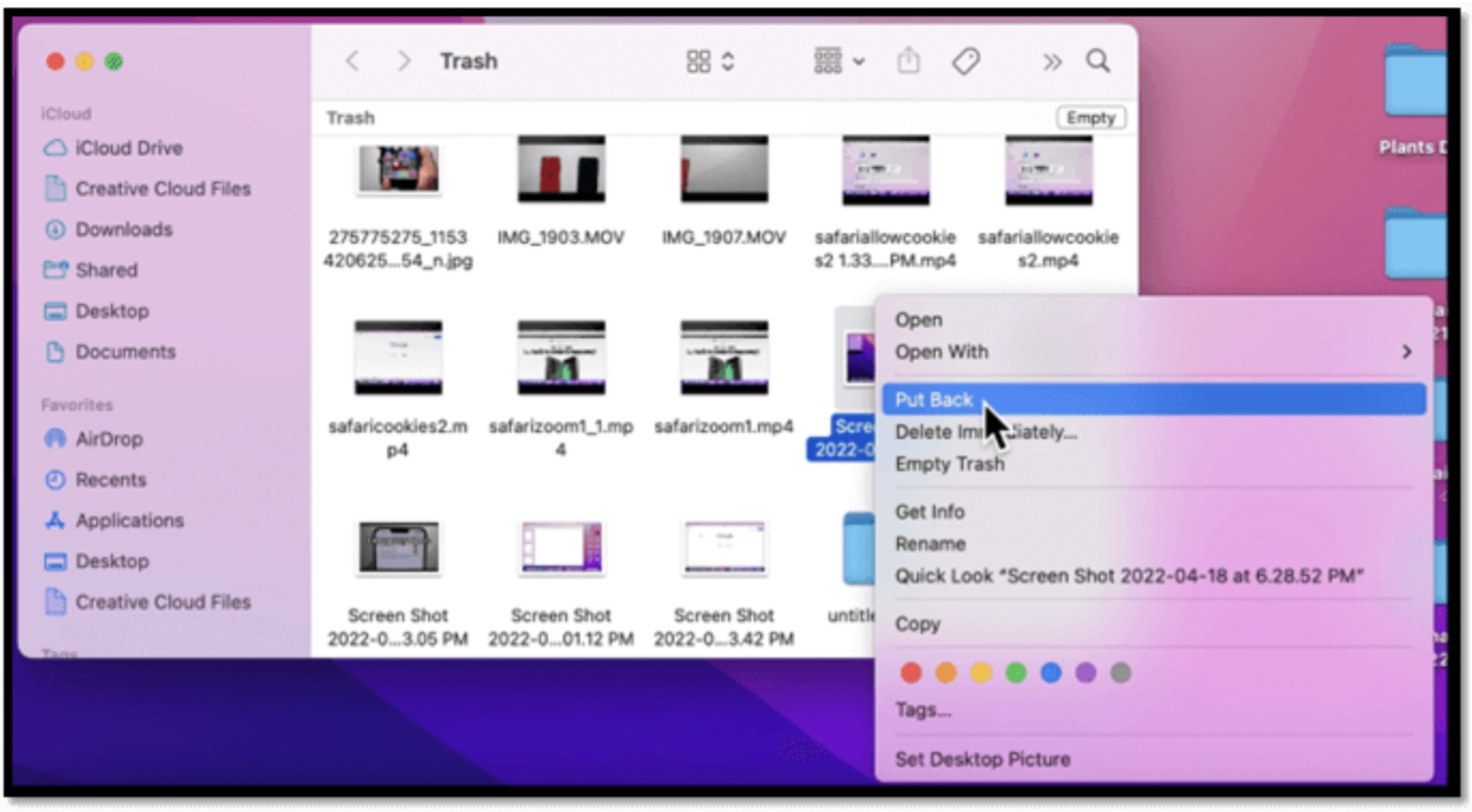
Task: Select the safaricookies2.mp4 file
Action: [398, 390]
